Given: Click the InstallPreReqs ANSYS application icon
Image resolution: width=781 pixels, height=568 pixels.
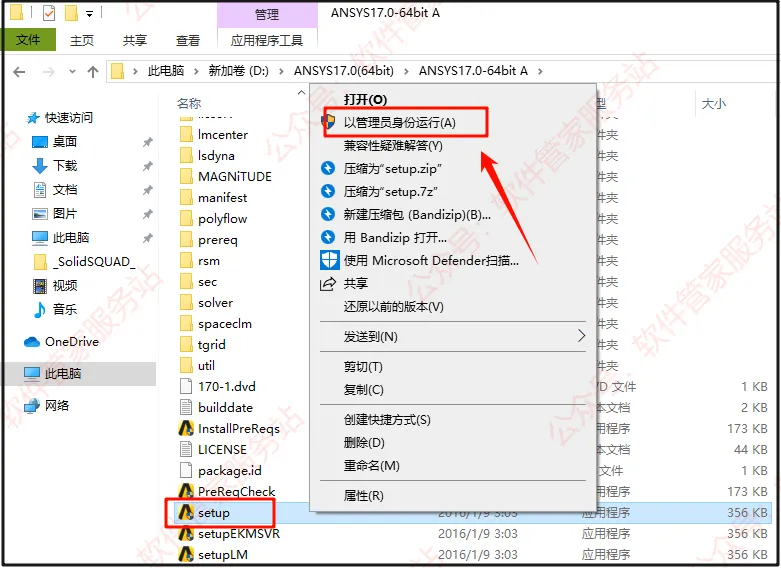Looking at the screenshot, I should click(186, 428).
